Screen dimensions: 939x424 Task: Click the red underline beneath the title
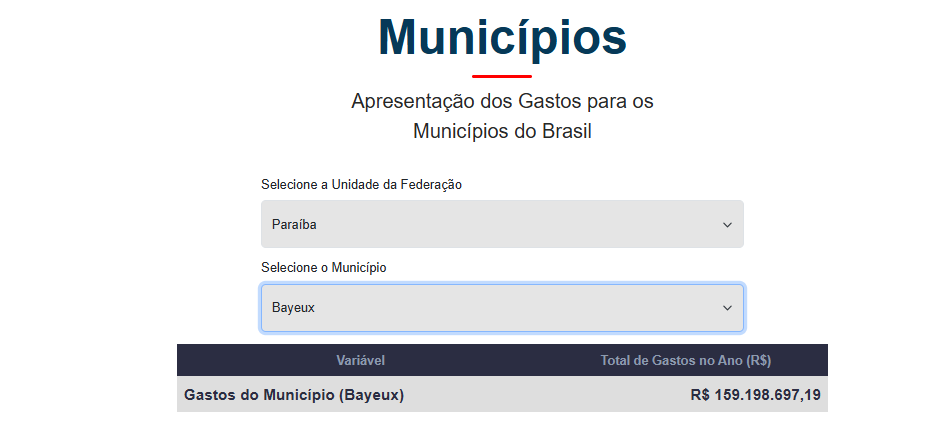click(x=502, y=76)
